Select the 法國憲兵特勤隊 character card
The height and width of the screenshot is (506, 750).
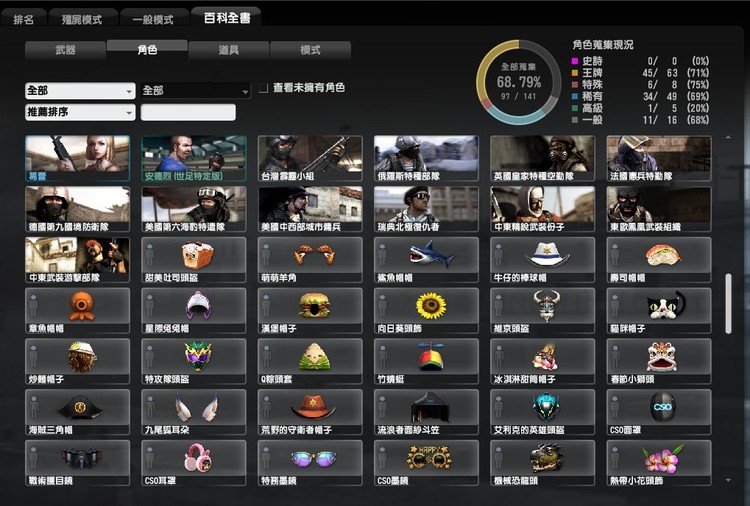coord(659,158)
